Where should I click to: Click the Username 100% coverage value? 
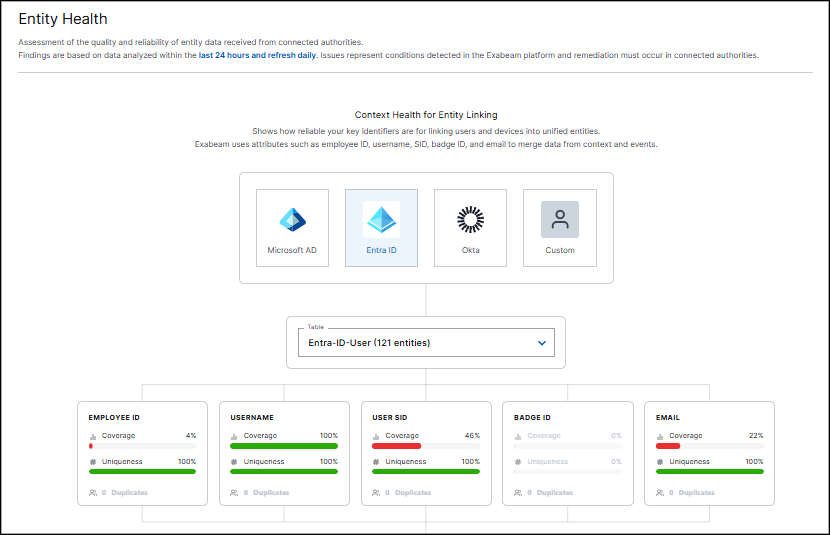(329, 436)
